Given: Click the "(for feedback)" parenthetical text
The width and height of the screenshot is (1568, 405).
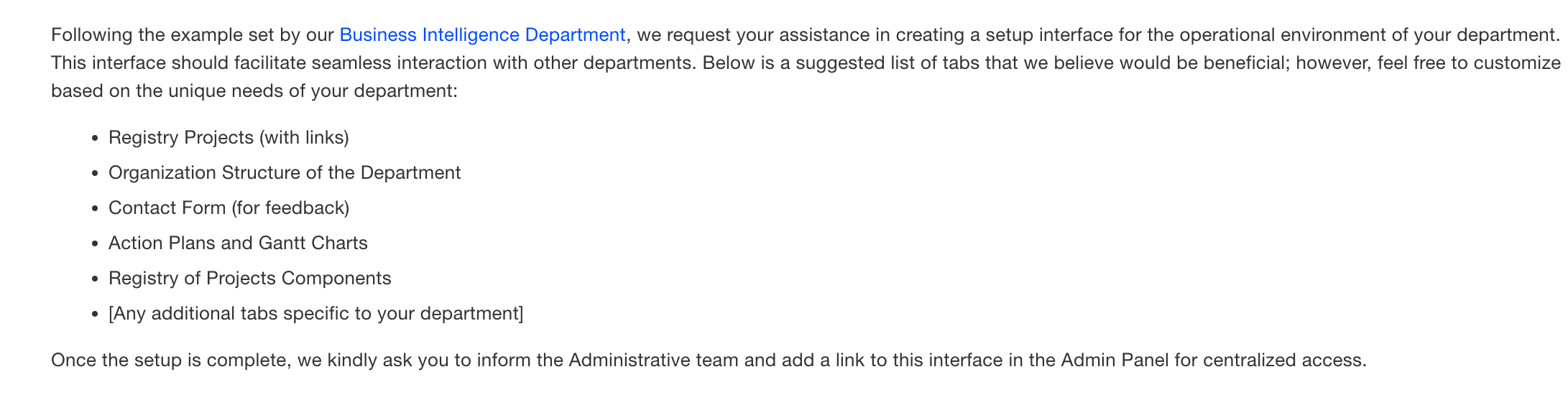Looking at the screenshot, I should (x=290, y=208).
